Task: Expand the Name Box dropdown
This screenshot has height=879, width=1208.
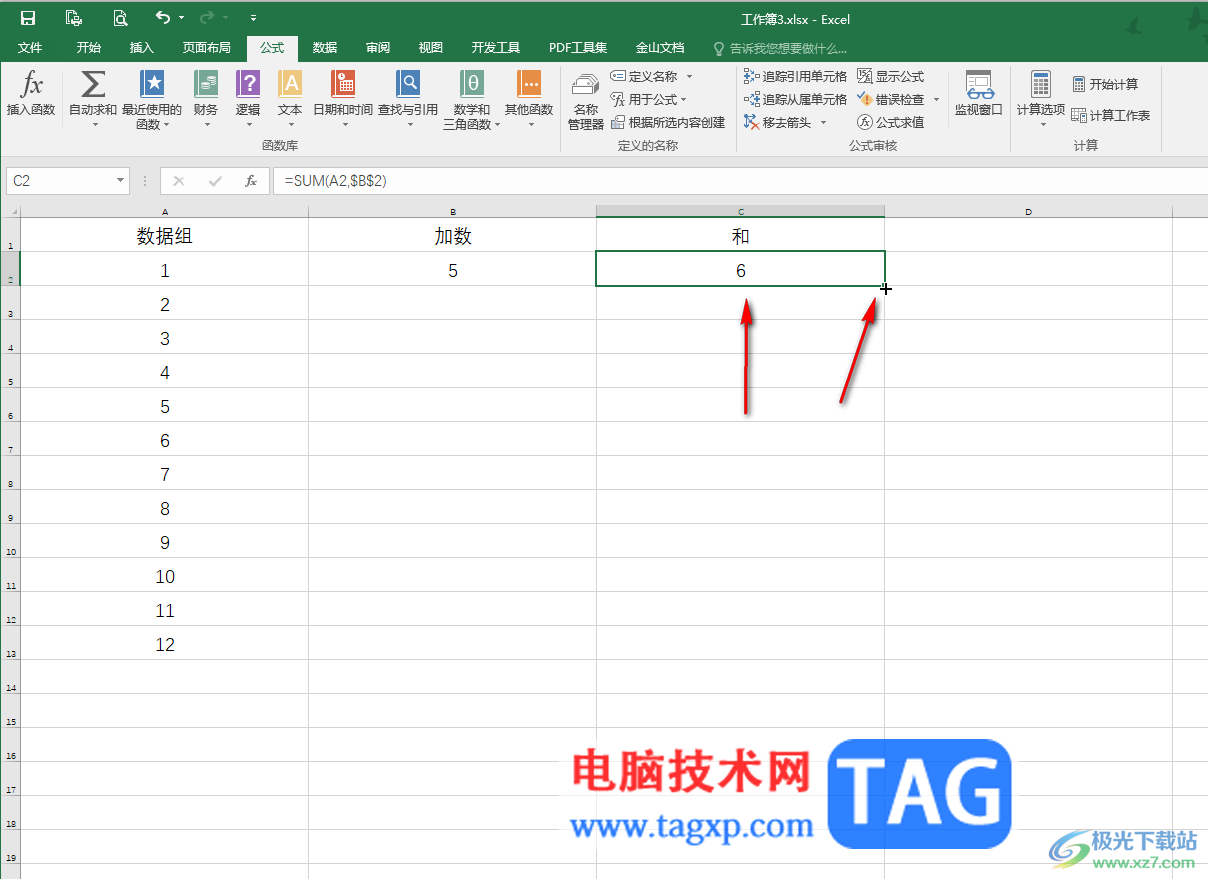Action: point(121,181)
